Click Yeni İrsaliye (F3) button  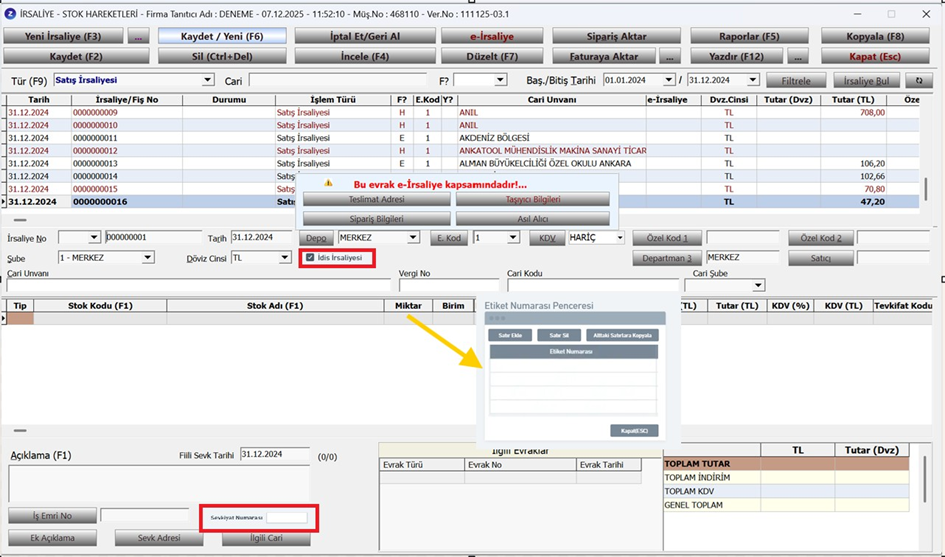coord(63,36)
